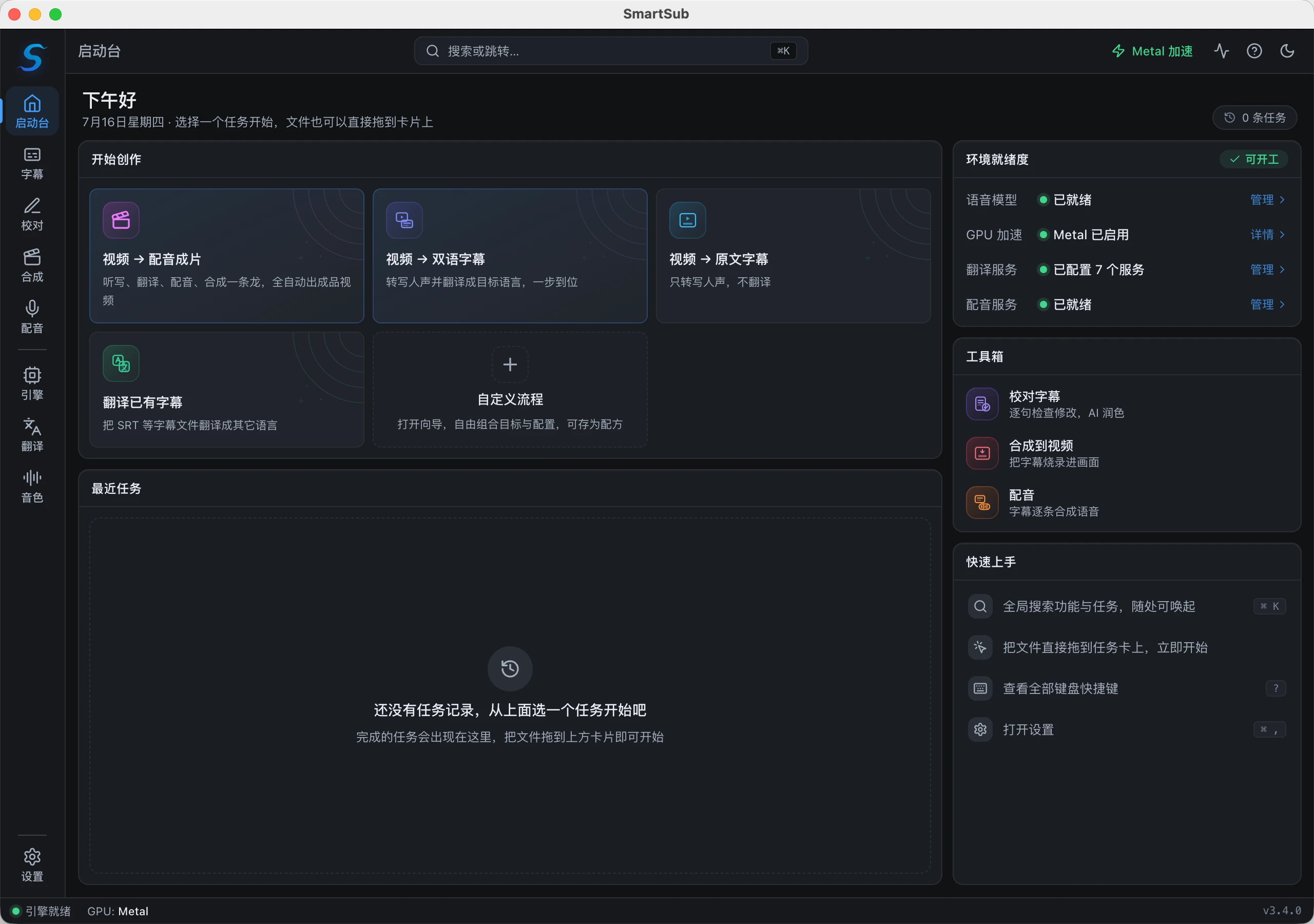Open the 自定义流程 custom workflow card
This screenshot has width=1314, height=924.
pyautogui.click(x=510, y=389)
